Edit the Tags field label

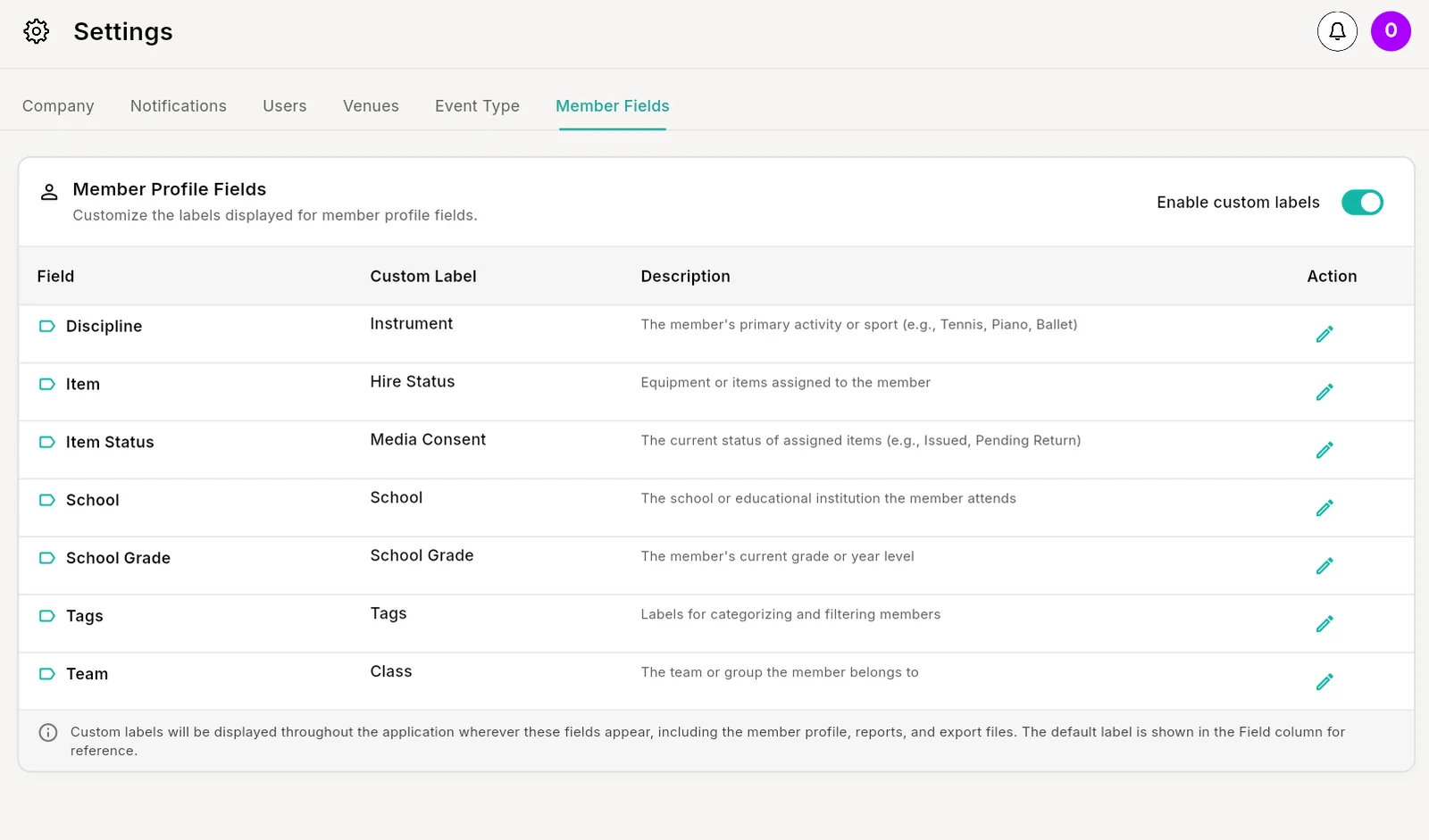[x=1325, y=624]
